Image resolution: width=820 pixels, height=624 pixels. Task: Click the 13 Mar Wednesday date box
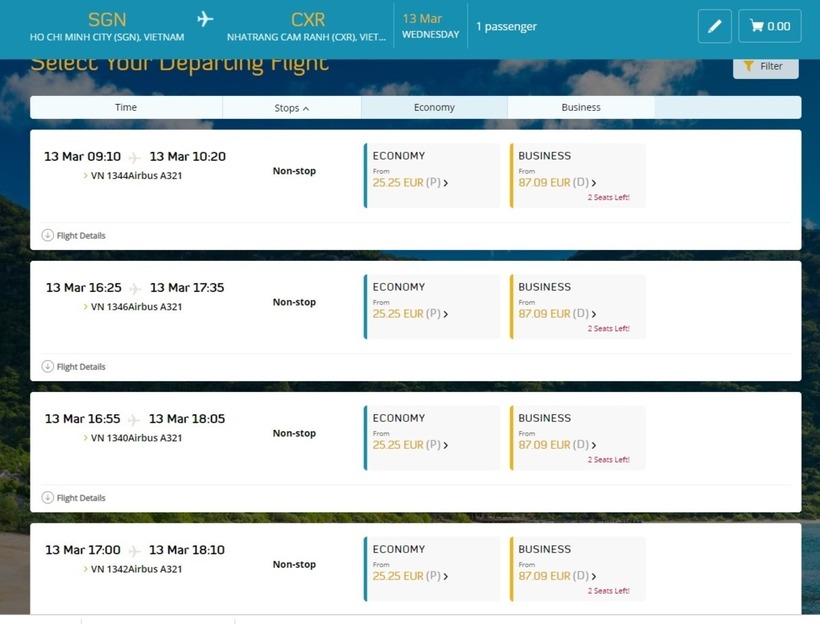[430, 26]
